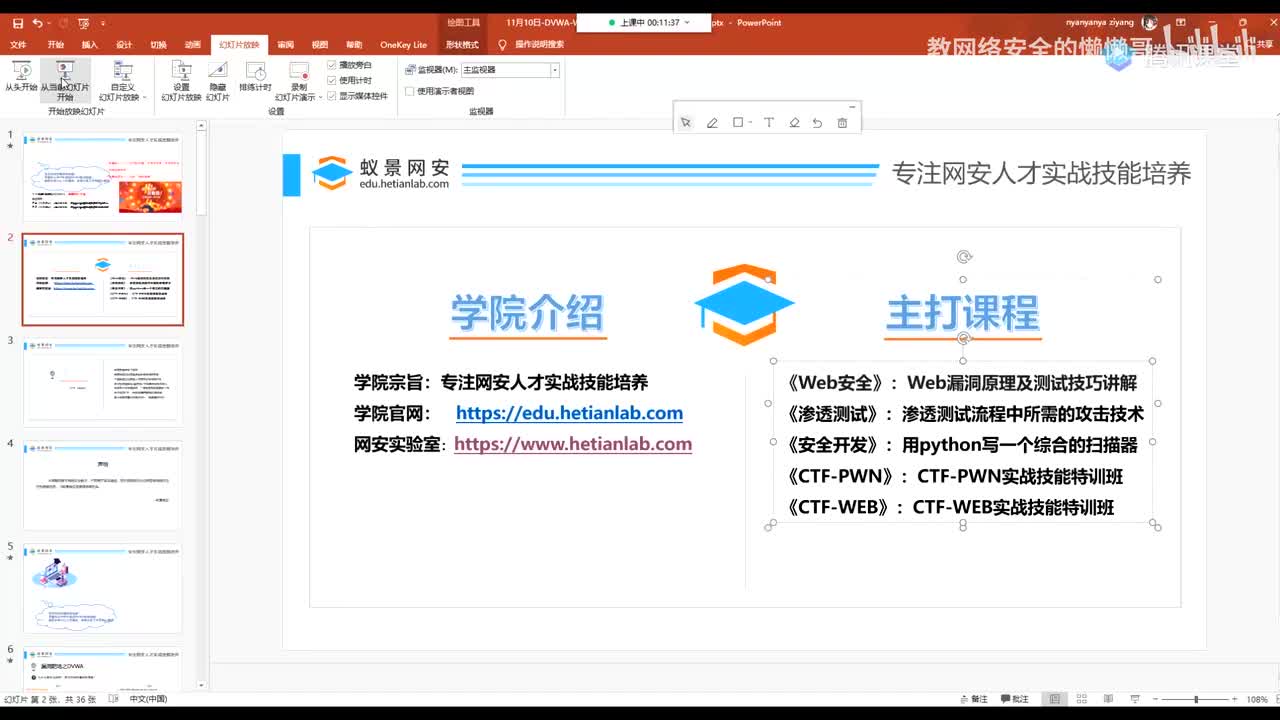Viewport: 1280px width, 720px height.
Task: Click the Save icon in quick access toolbar
Action: [x=17, y=23]
